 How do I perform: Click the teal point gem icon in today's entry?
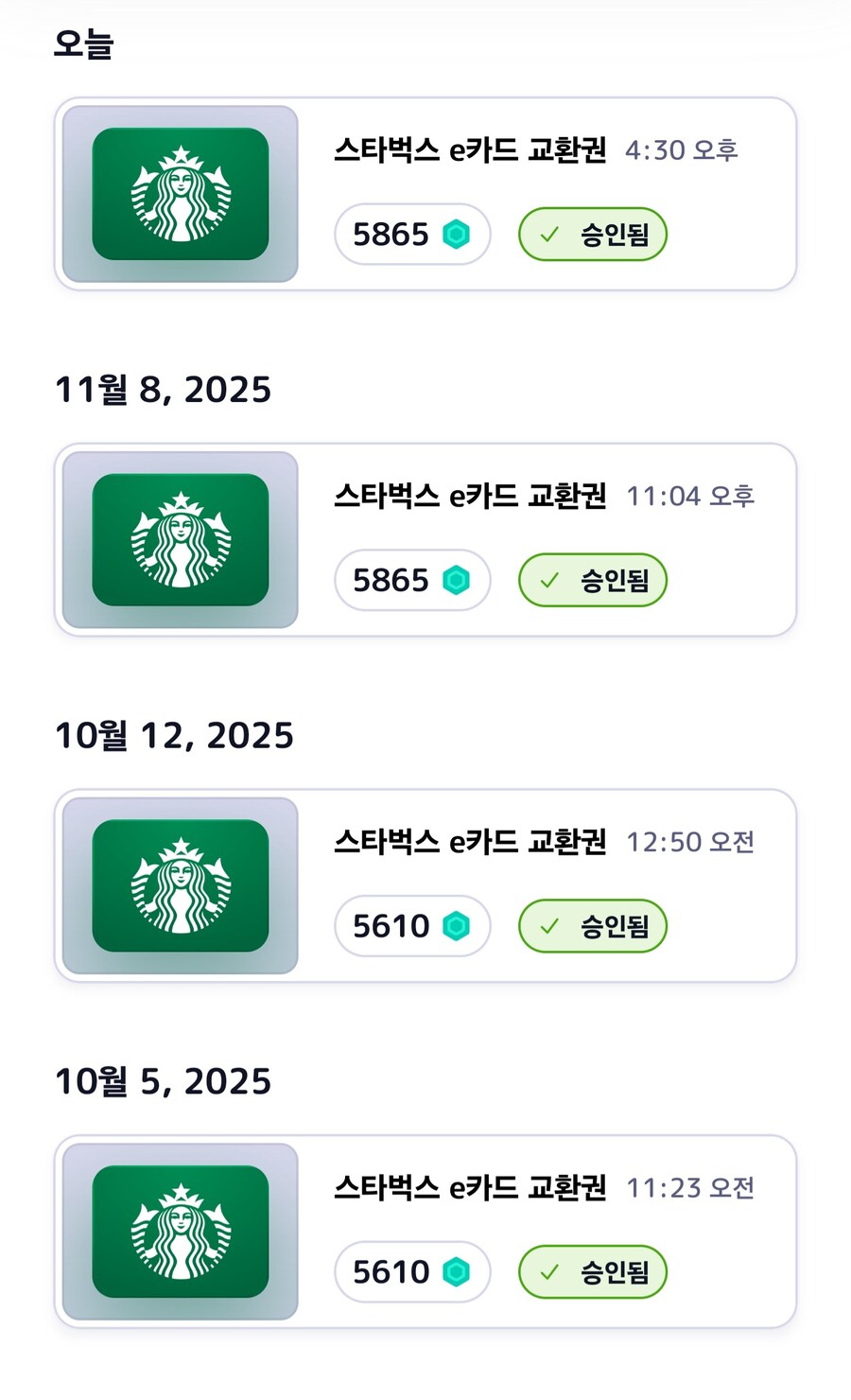[x=457, y=234]
